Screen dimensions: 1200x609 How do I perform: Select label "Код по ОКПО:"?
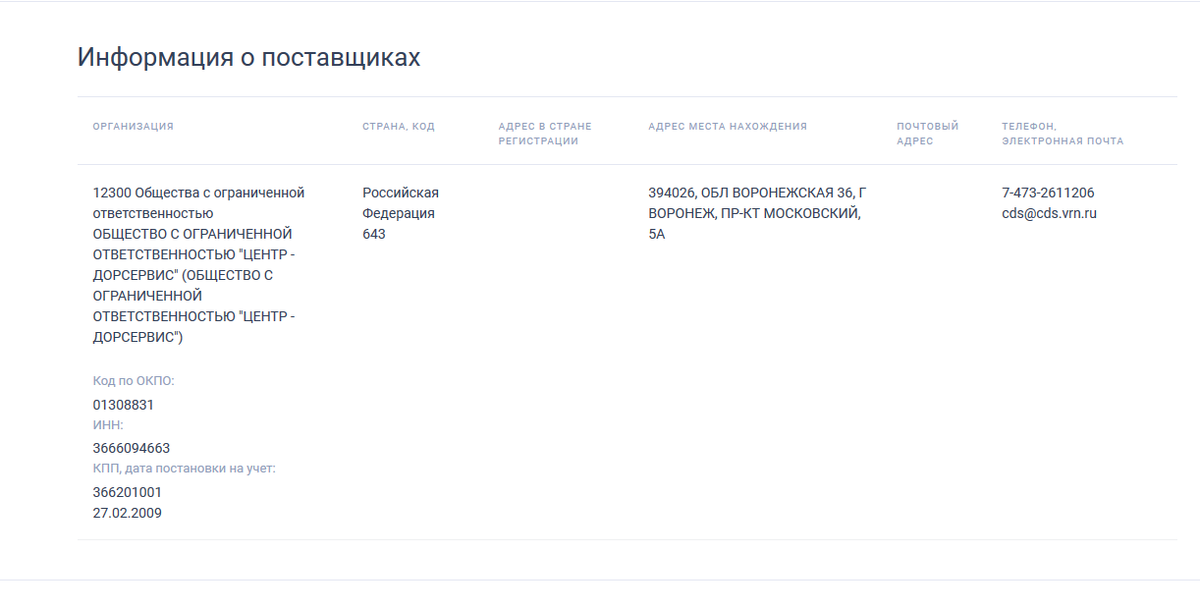pyautogui.click(x=134, y=381)
